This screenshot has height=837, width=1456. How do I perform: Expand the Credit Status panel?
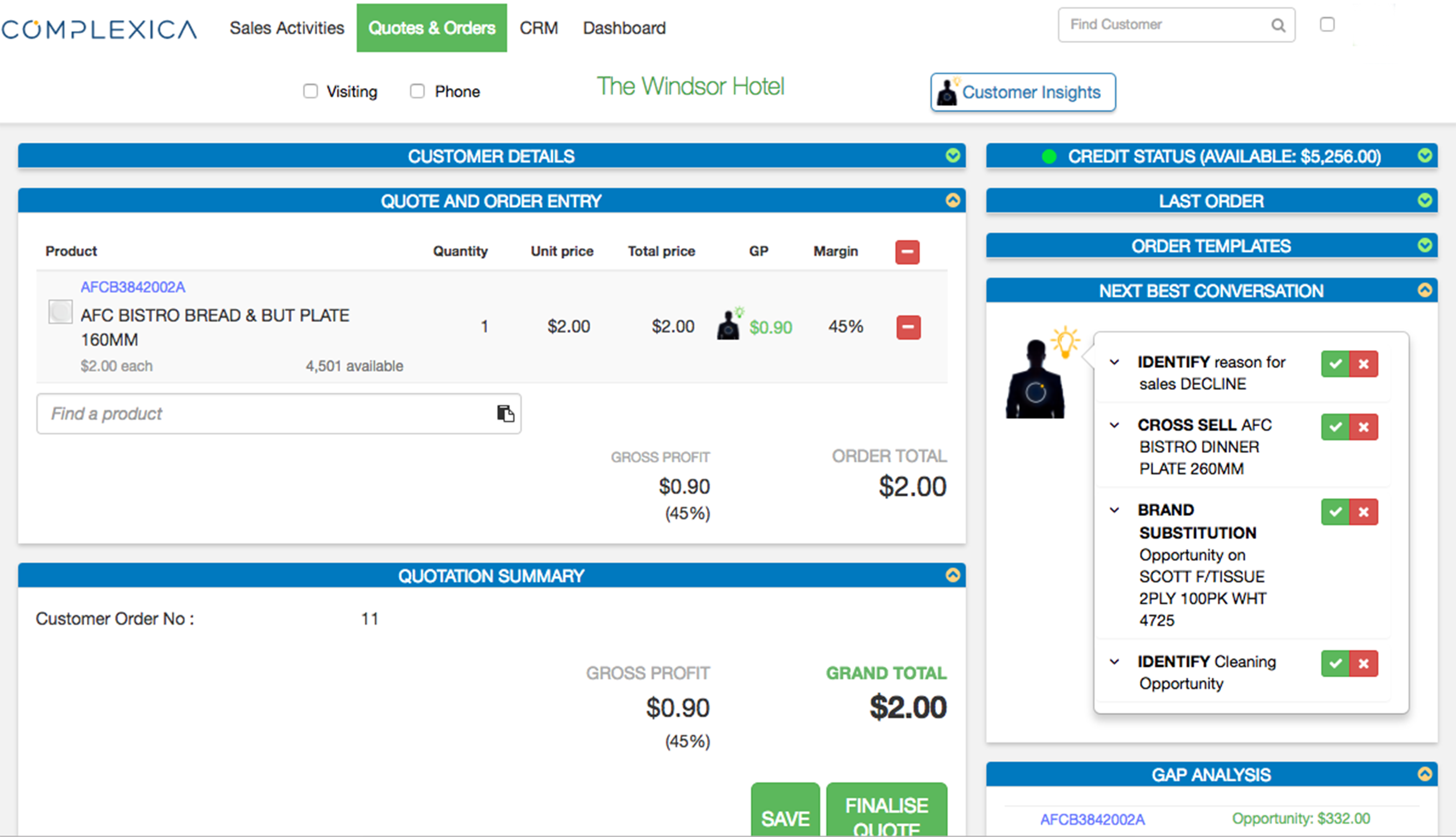pyautogui.click(x=1424, y=155)
